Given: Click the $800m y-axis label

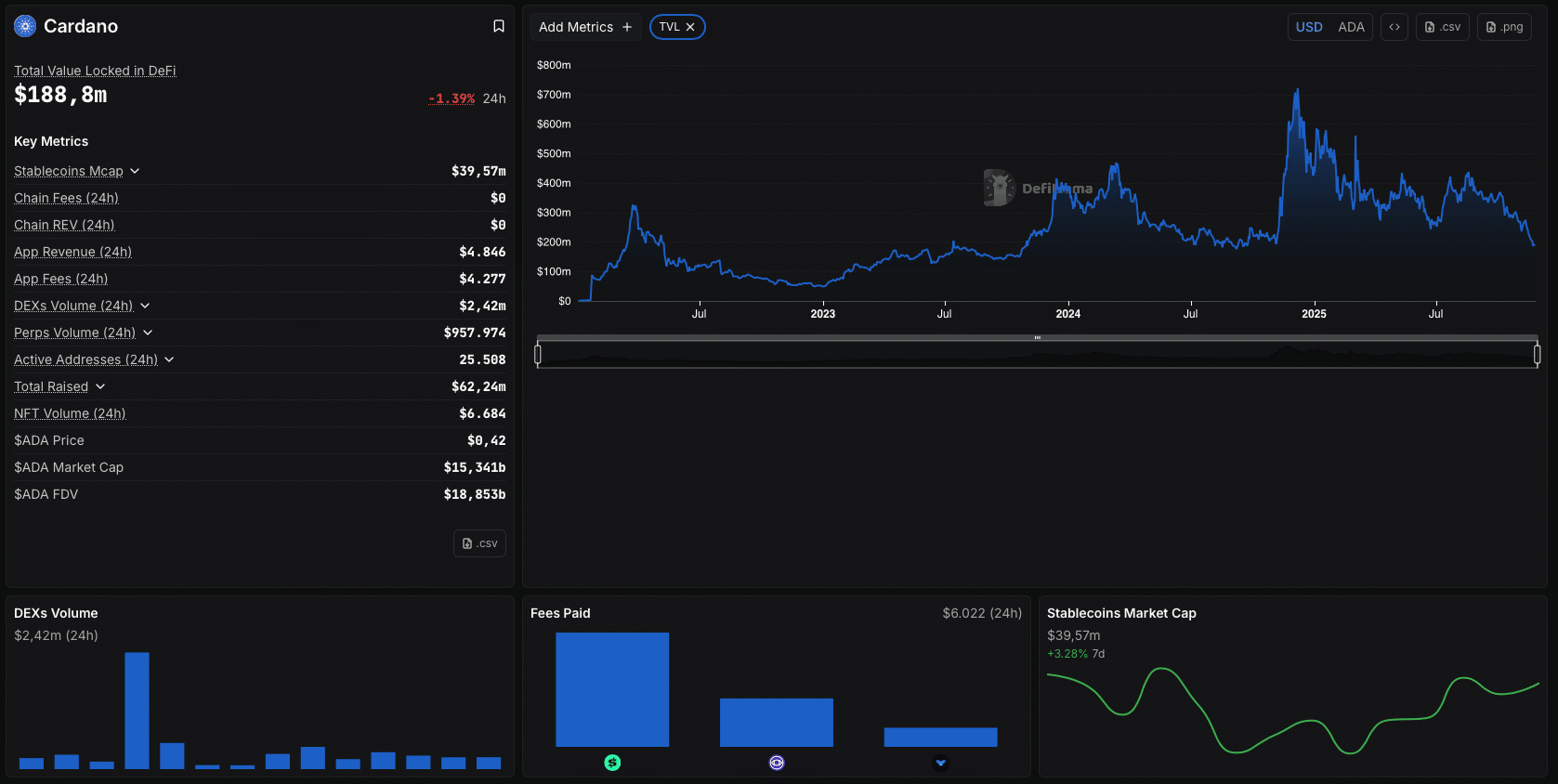Looking at the screenshot, I should pos(554,65).
